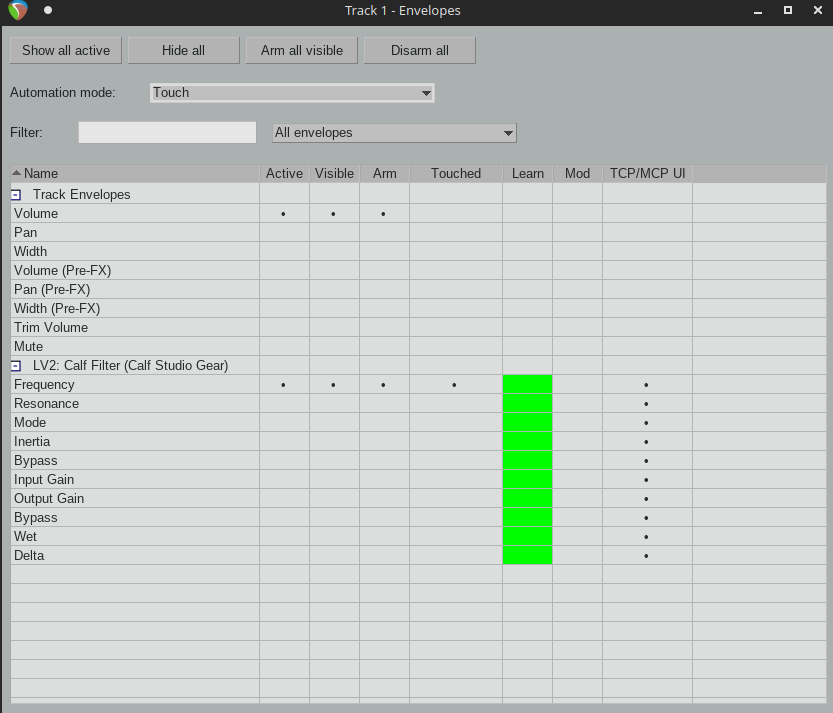This screenshot has height=713, width=833.
Task: Click the Touched column header
Action: tap(455, 174)
